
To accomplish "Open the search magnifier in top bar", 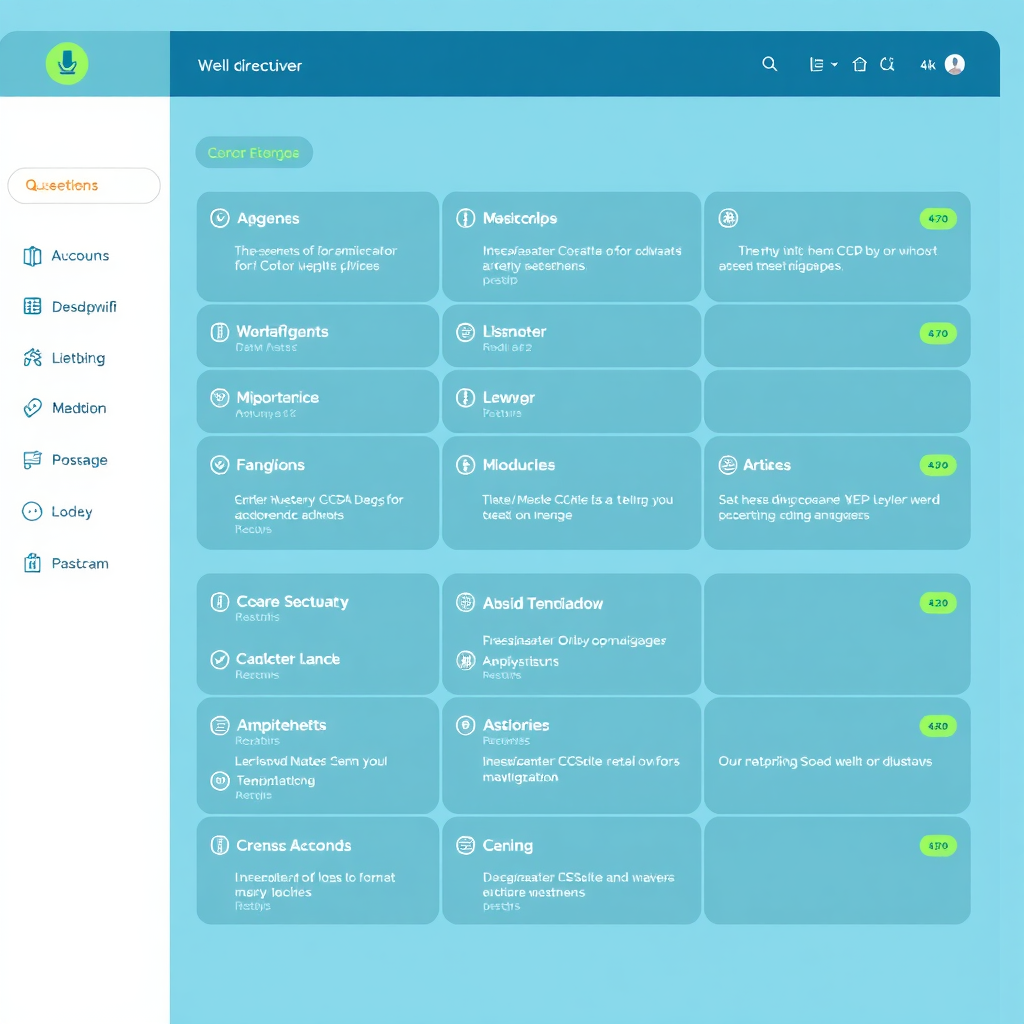I will [769, 63].
